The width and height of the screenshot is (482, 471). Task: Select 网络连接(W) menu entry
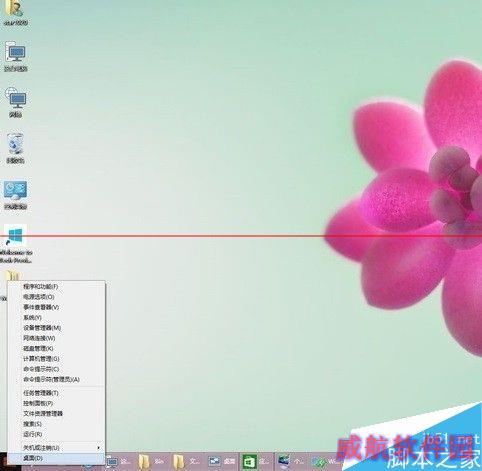[x=56, y=338]
